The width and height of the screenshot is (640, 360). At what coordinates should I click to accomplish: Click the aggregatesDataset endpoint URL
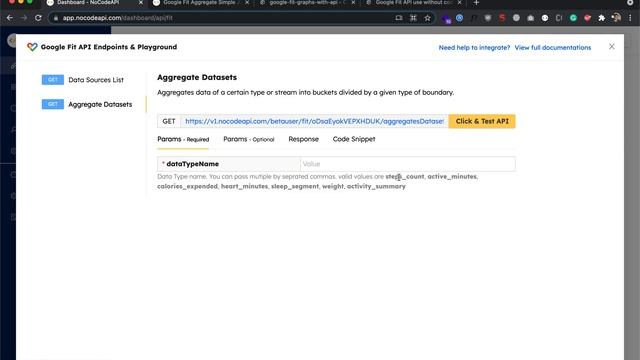coord(314,121)
